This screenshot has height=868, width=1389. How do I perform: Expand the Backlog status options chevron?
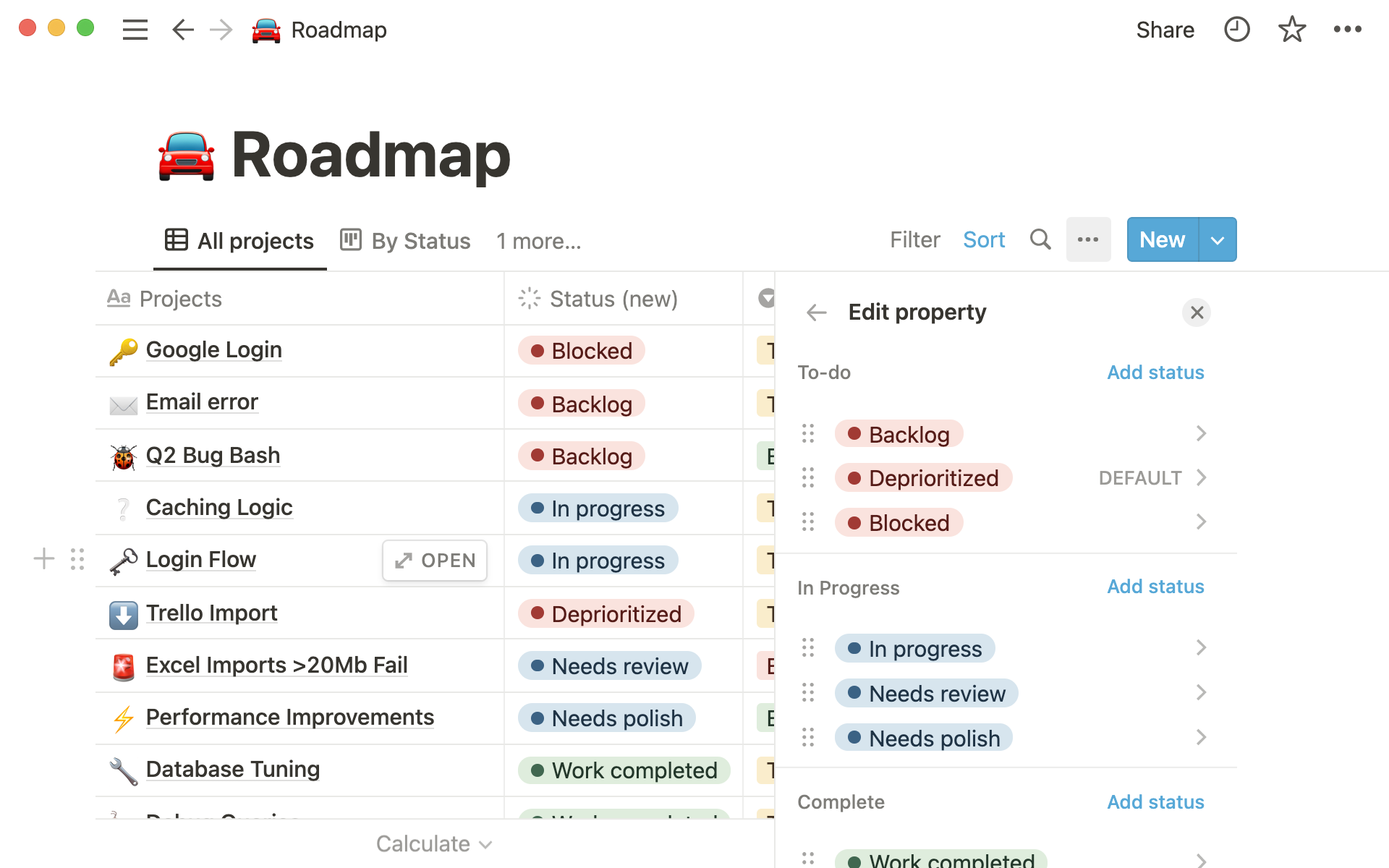click(1201, 433)
